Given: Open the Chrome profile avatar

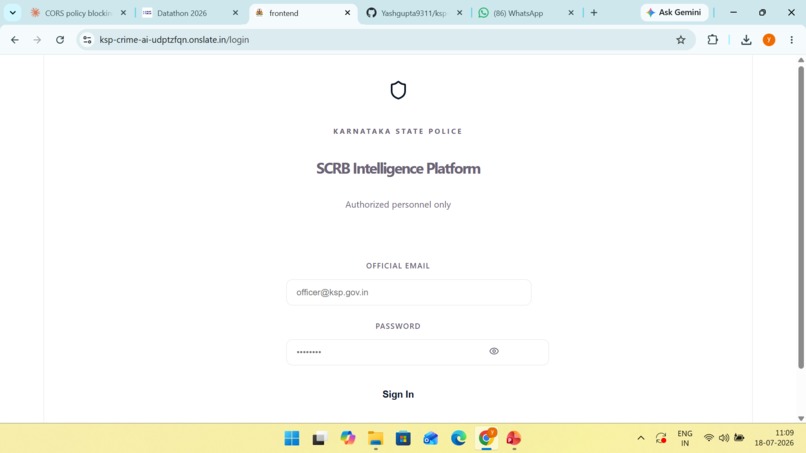Looking at the screenshot, I should tap(769, 40).
